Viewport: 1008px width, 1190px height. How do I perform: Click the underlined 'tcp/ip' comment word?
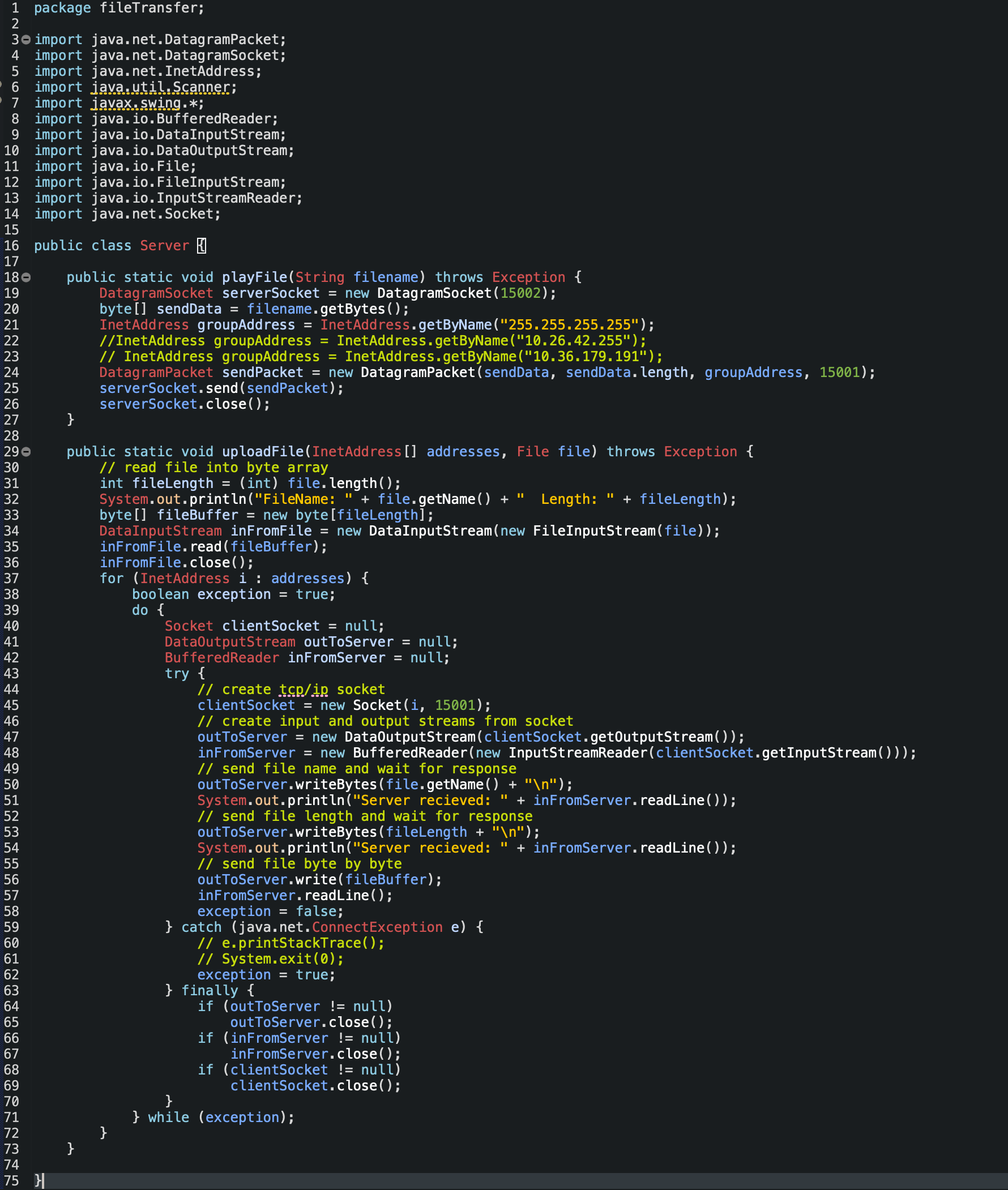[304, 690]
